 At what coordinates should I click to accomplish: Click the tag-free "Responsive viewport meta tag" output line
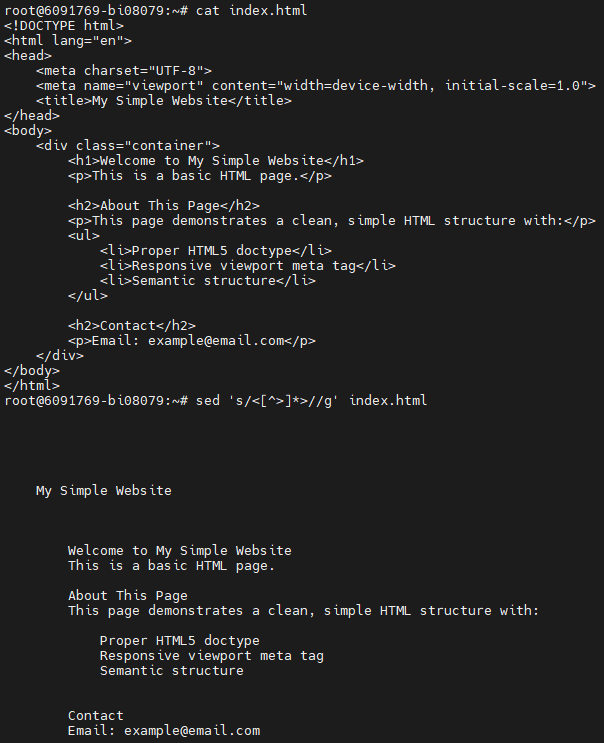(x=212, y=656)
